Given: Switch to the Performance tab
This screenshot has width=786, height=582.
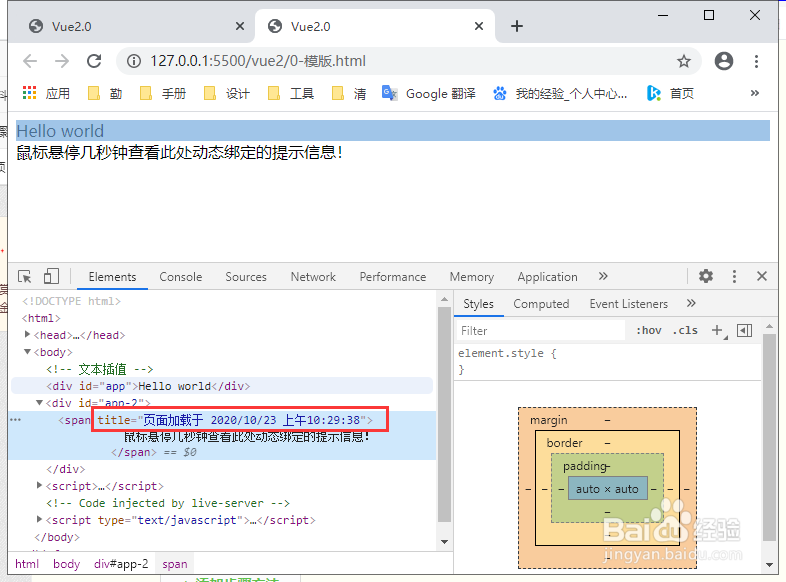Looking at the screenshot, I should click(392, 277).
